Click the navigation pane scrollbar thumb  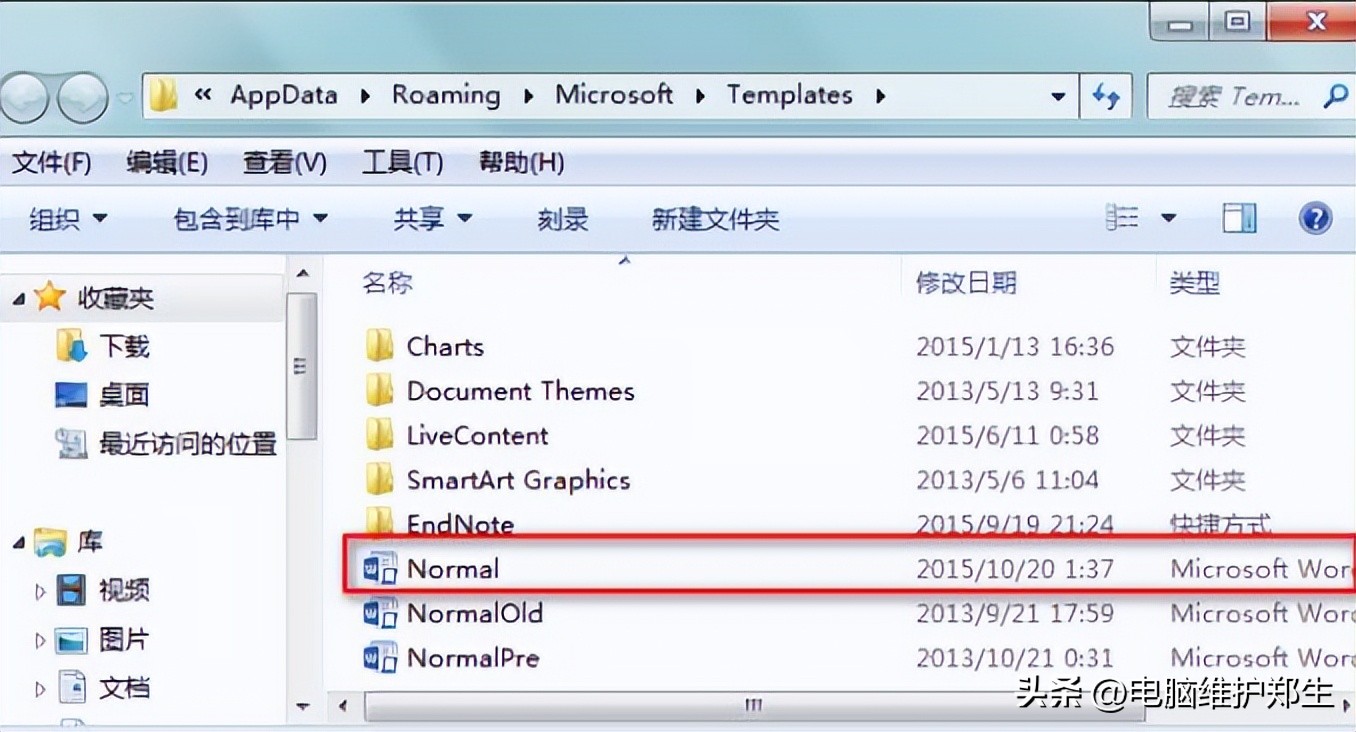301,366
